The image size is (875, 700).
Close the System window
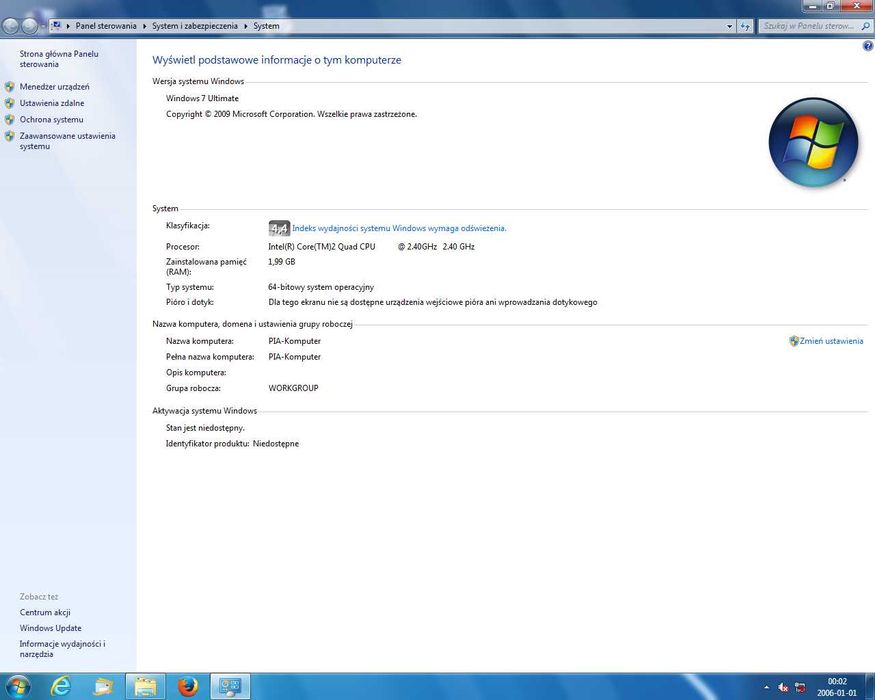(x=857, y=6)
